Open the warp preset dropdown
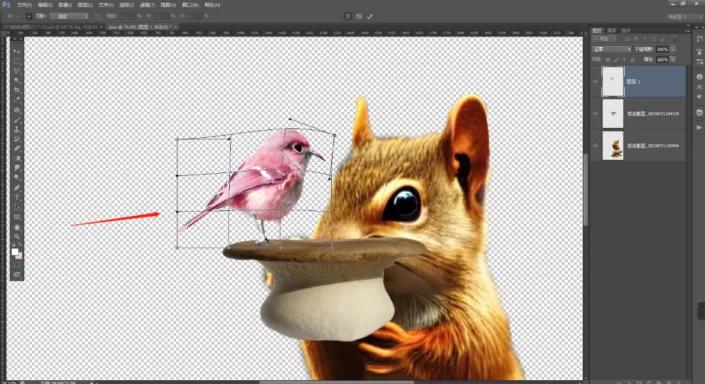The height and width of the screenshot is (384, 705). pos(69,16)
